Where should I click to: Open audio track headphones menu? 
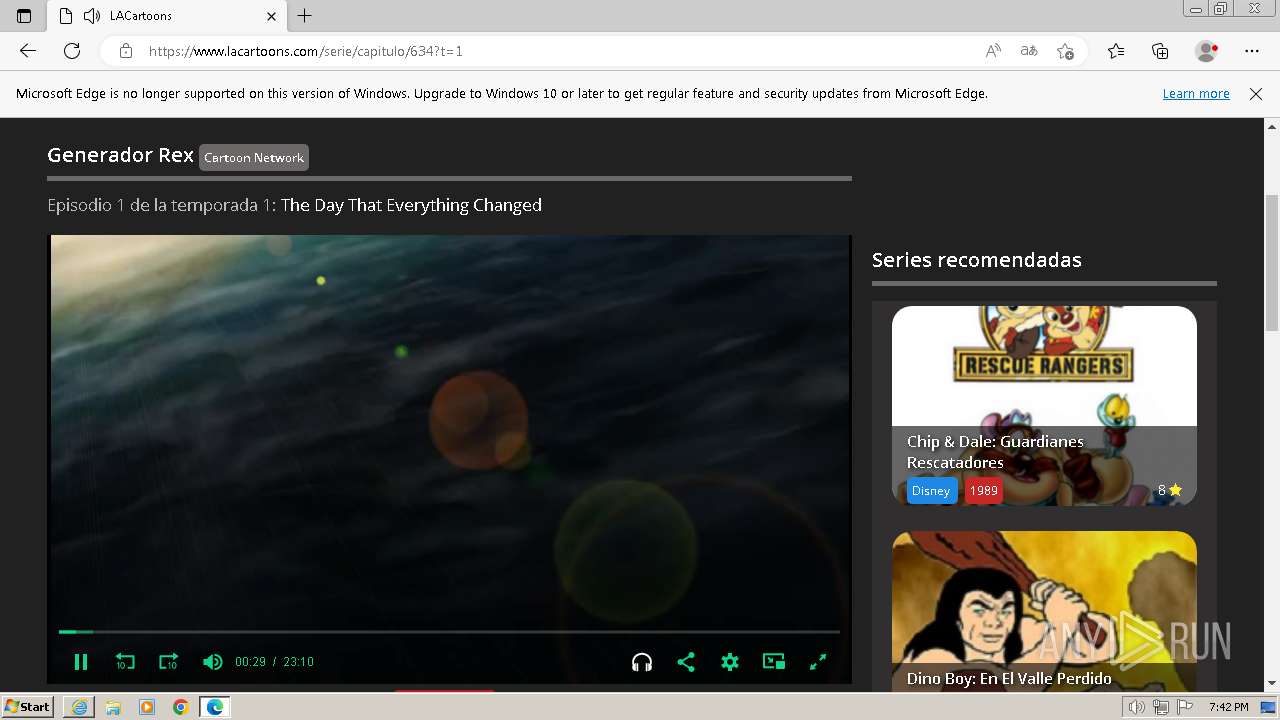[642, 662]
